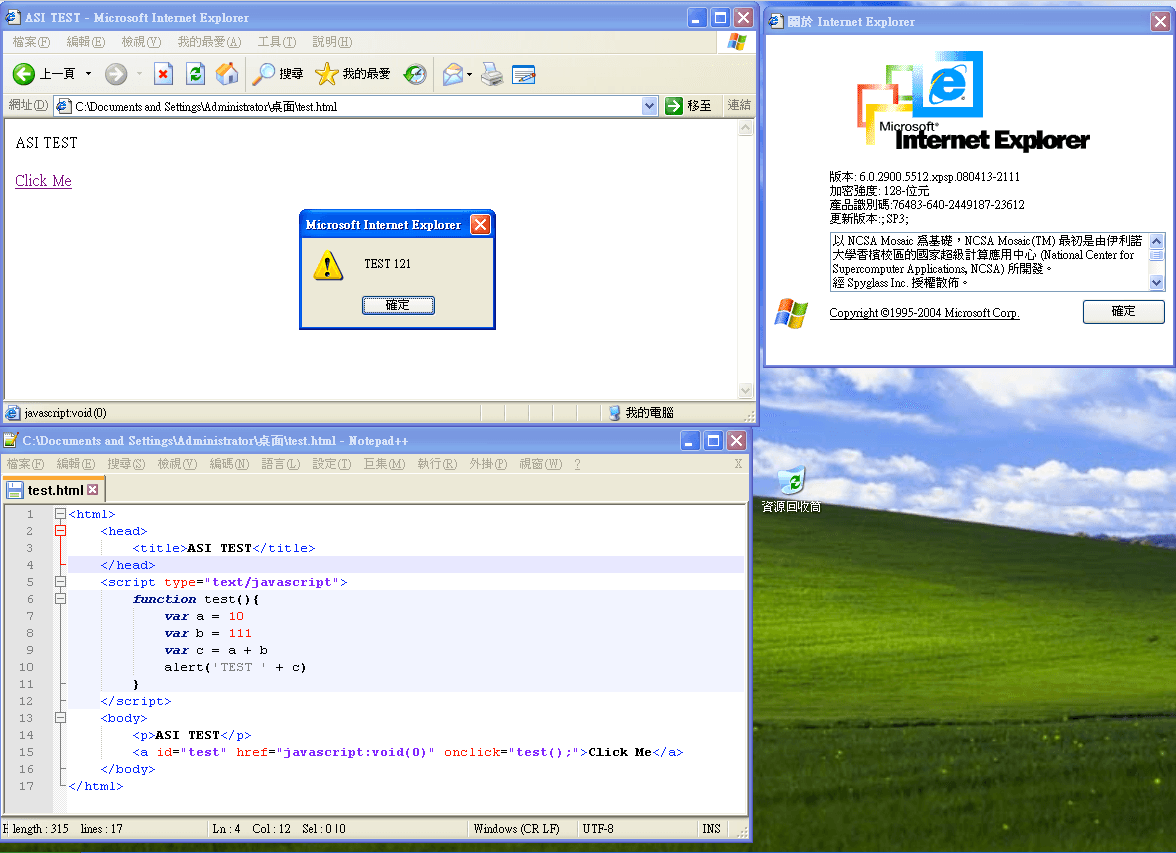Open Back button history dropdown arrow
This screenshot has width=1176, height=853.
tap(88, 74)
